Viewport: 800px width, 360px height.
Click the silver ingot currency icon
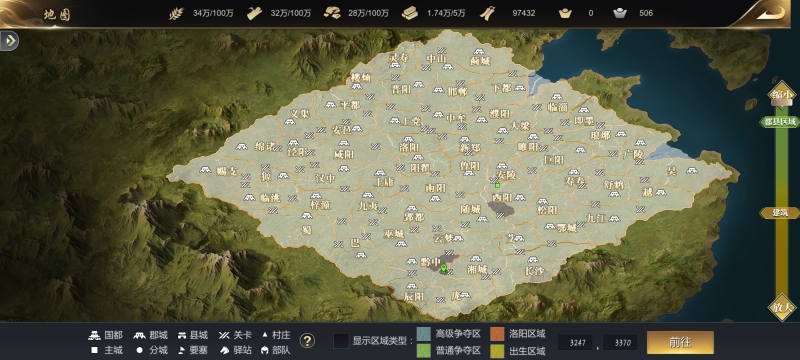(620, 13)
